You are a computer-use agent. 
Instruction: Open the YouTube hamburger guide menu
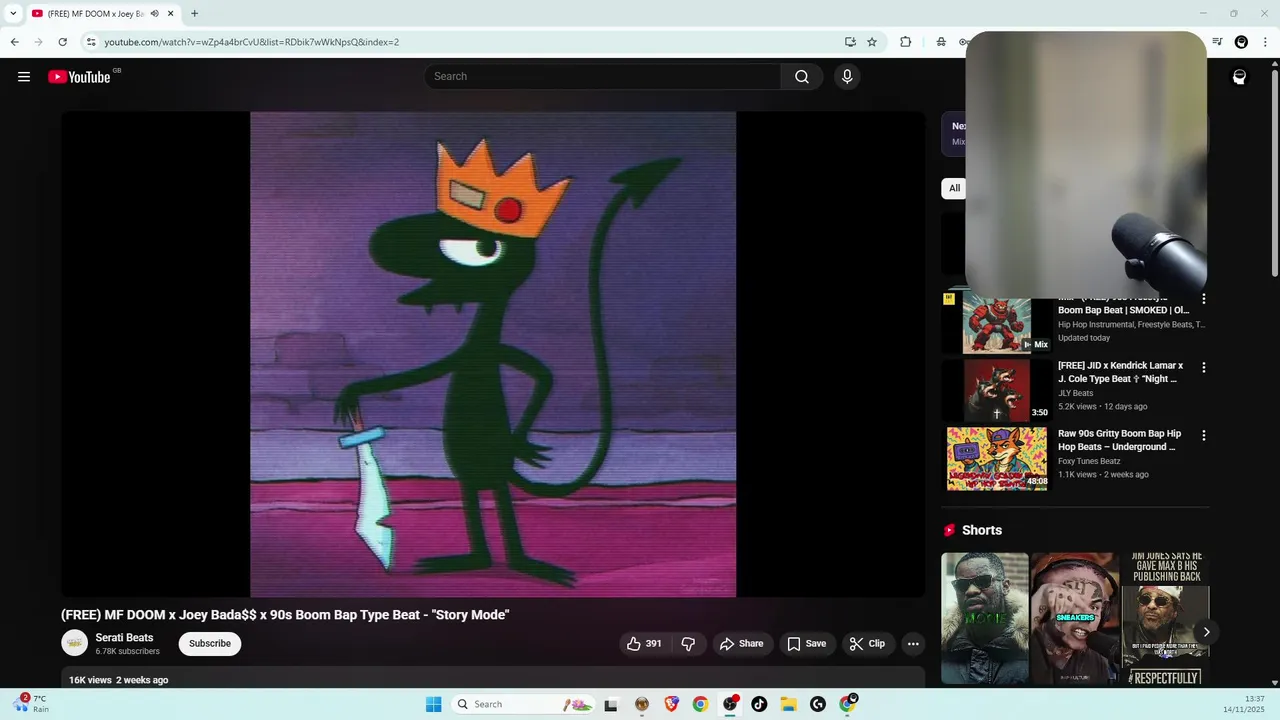point(24,77)
